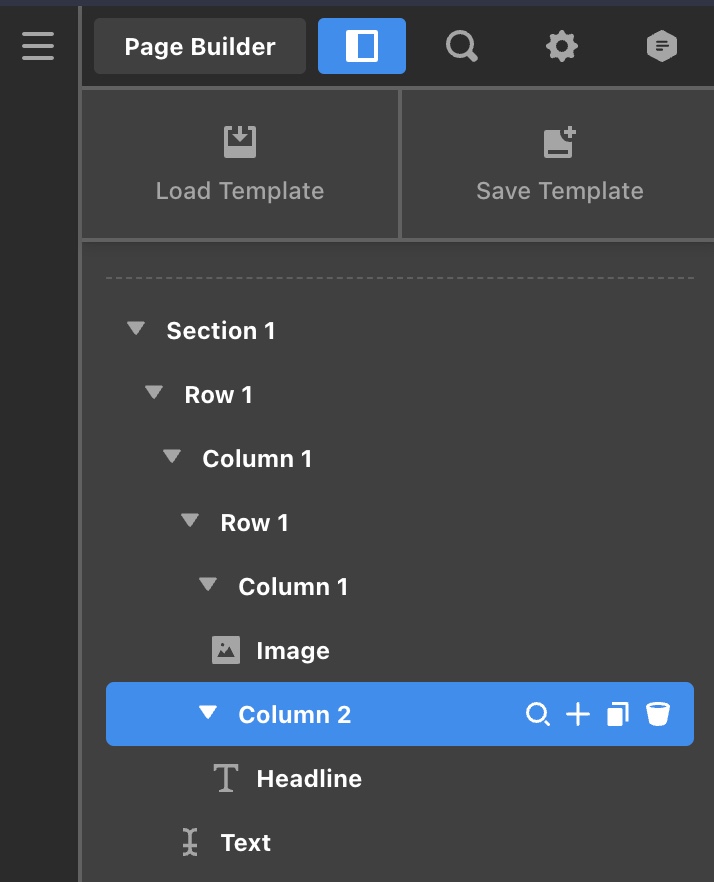This screenshot has width=714, height=882.
Task: Open the hamburger menu
Action: 38,46
